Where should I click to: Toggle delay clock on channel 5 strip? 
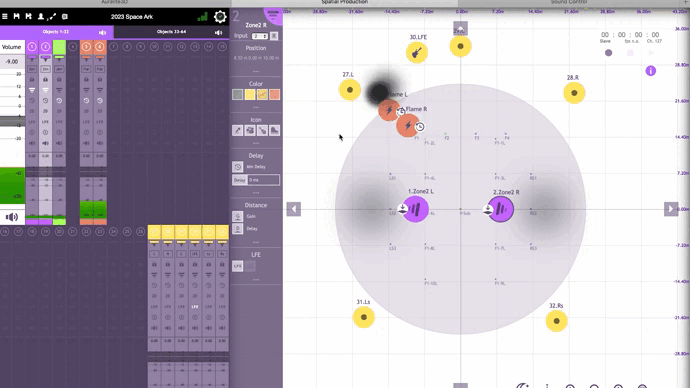86,101
